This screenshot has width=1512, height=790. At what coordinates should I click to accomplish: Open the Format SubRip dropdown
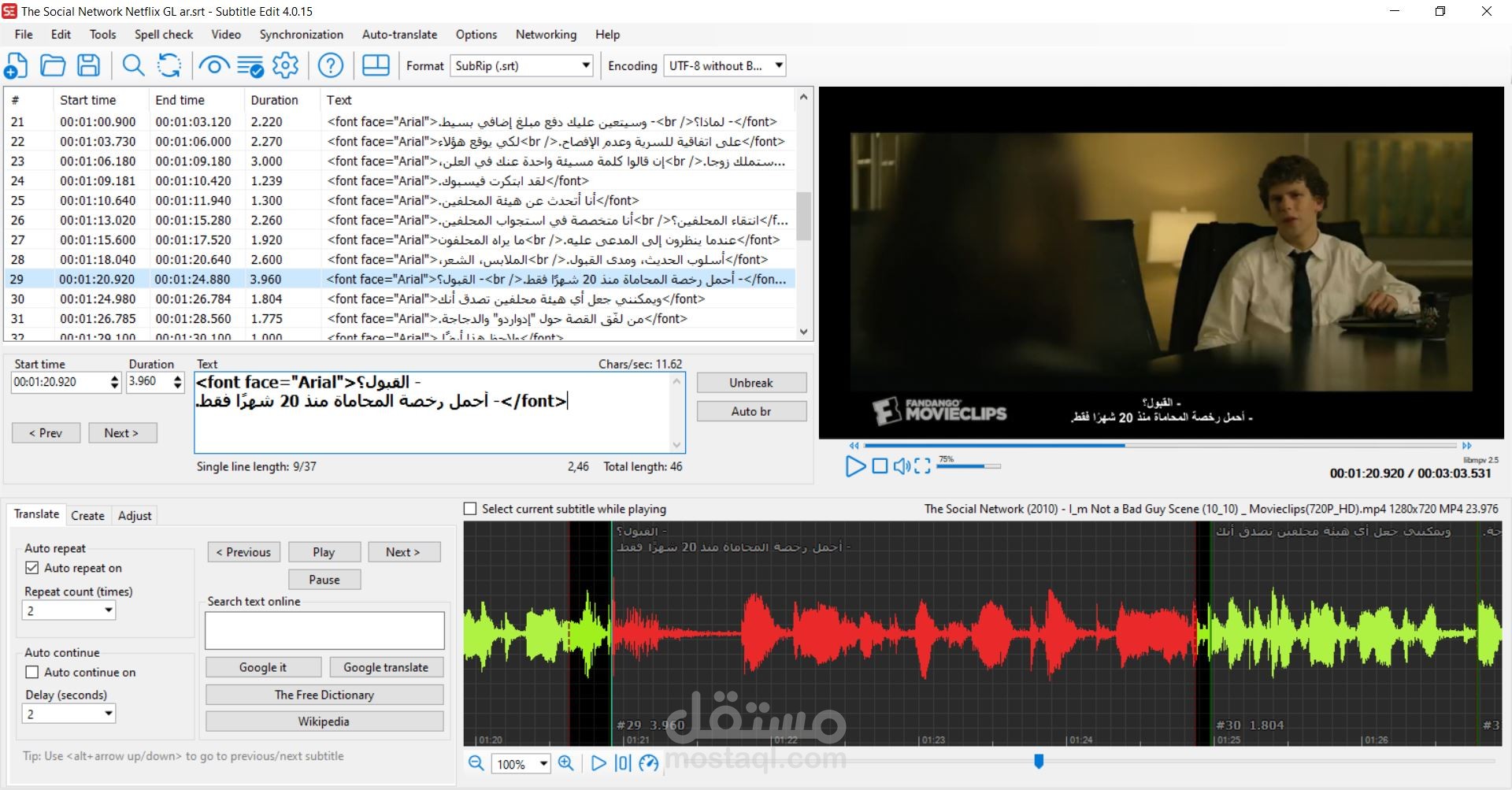coord(521,66)
